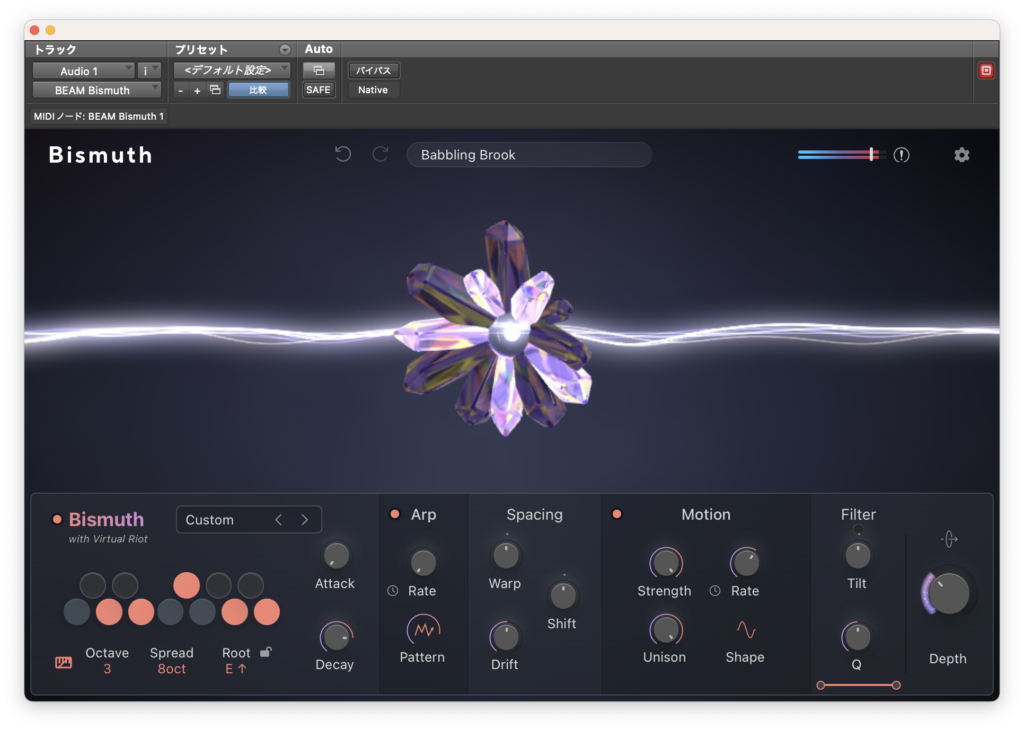Open Bismuth settings gear
Screen dimensions: 1024x730
pos(961,155)
